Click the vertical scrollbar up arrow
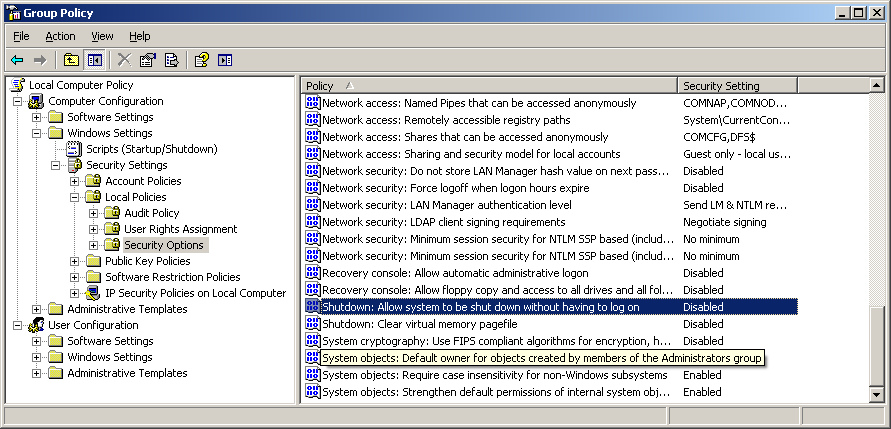Image resolution: width=891 pixels, height=429 pixels. pos(878,86)
